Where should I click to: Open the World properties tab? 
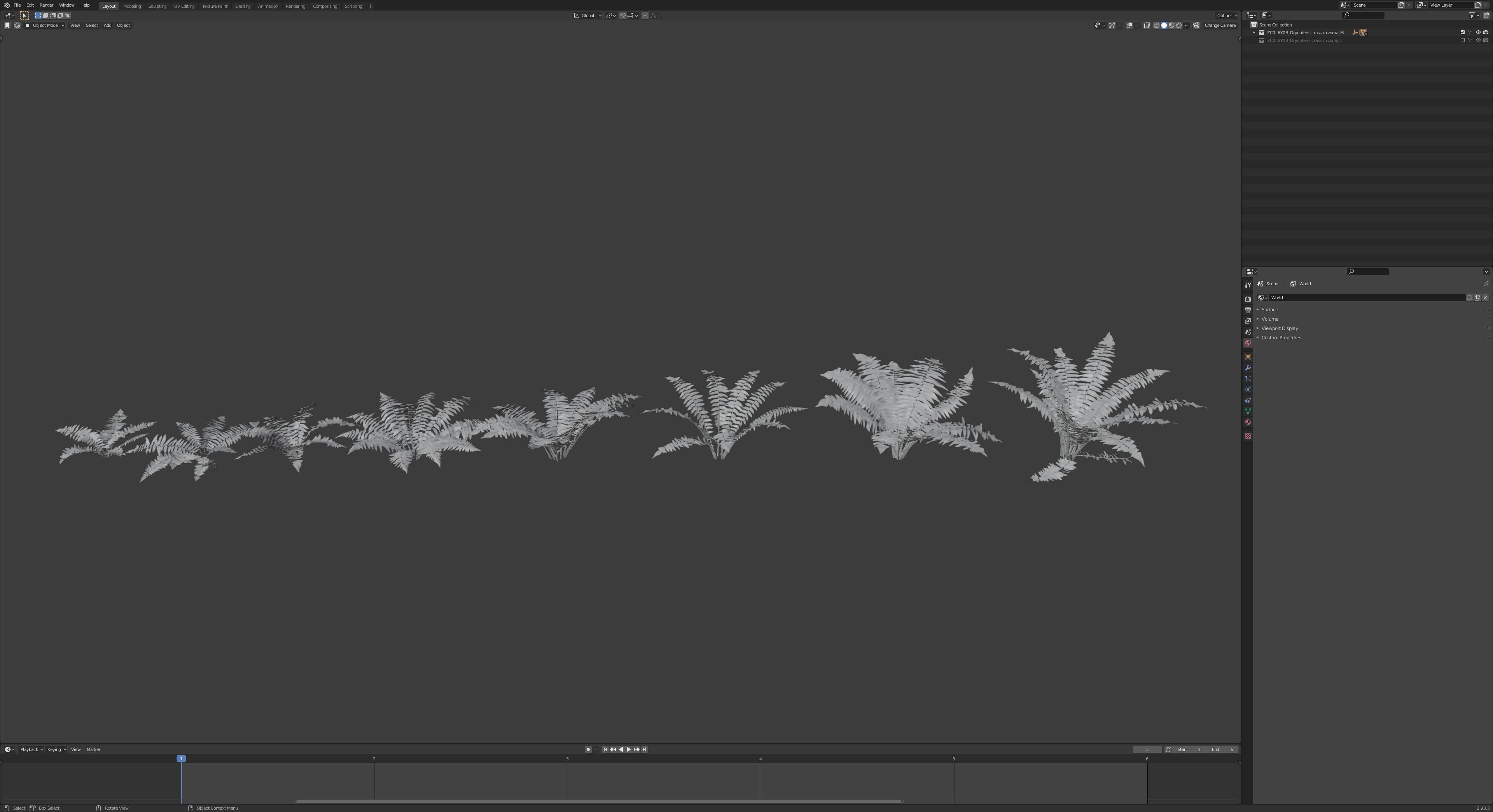pos(1248,343)
